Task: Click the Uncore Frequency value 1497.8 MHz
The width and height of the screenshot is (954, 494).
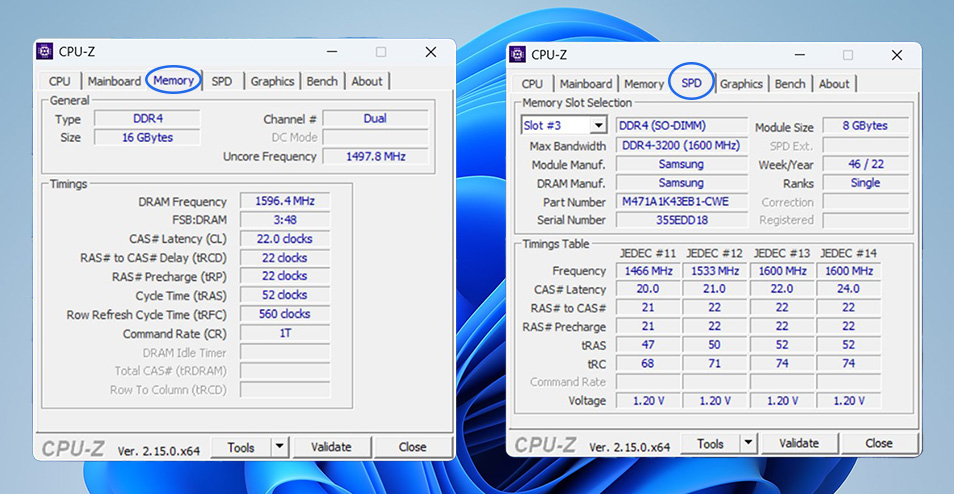Action: click(x=375, y=156)
